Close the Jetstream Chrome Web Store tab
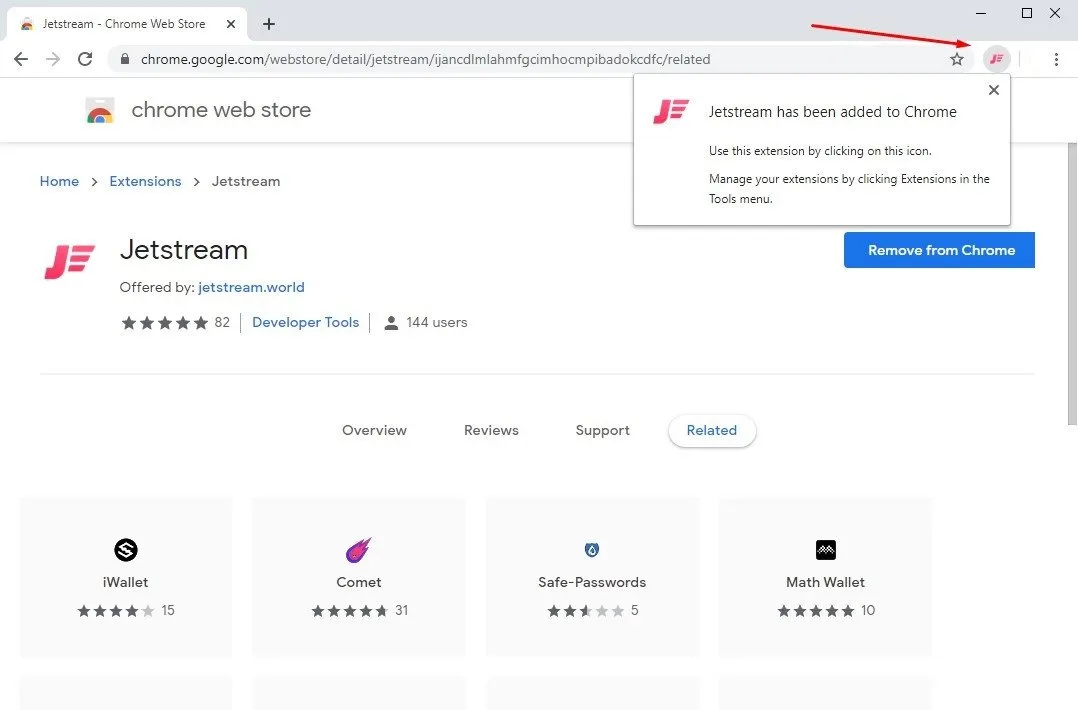 click(231, 24)
